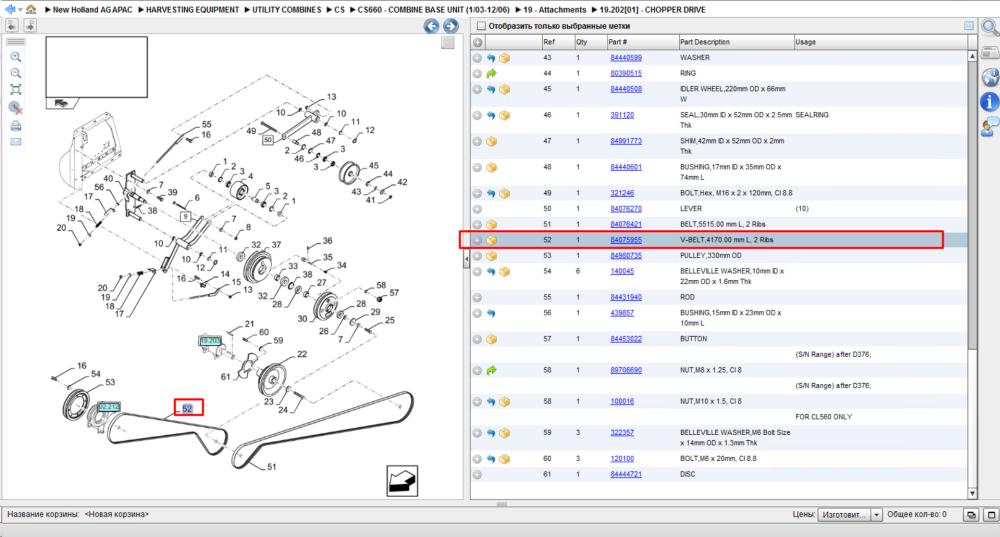This screenshot has height=537, width=1000.
Task: Open the user feedback chat icon
Action: (x=990, y=126)
